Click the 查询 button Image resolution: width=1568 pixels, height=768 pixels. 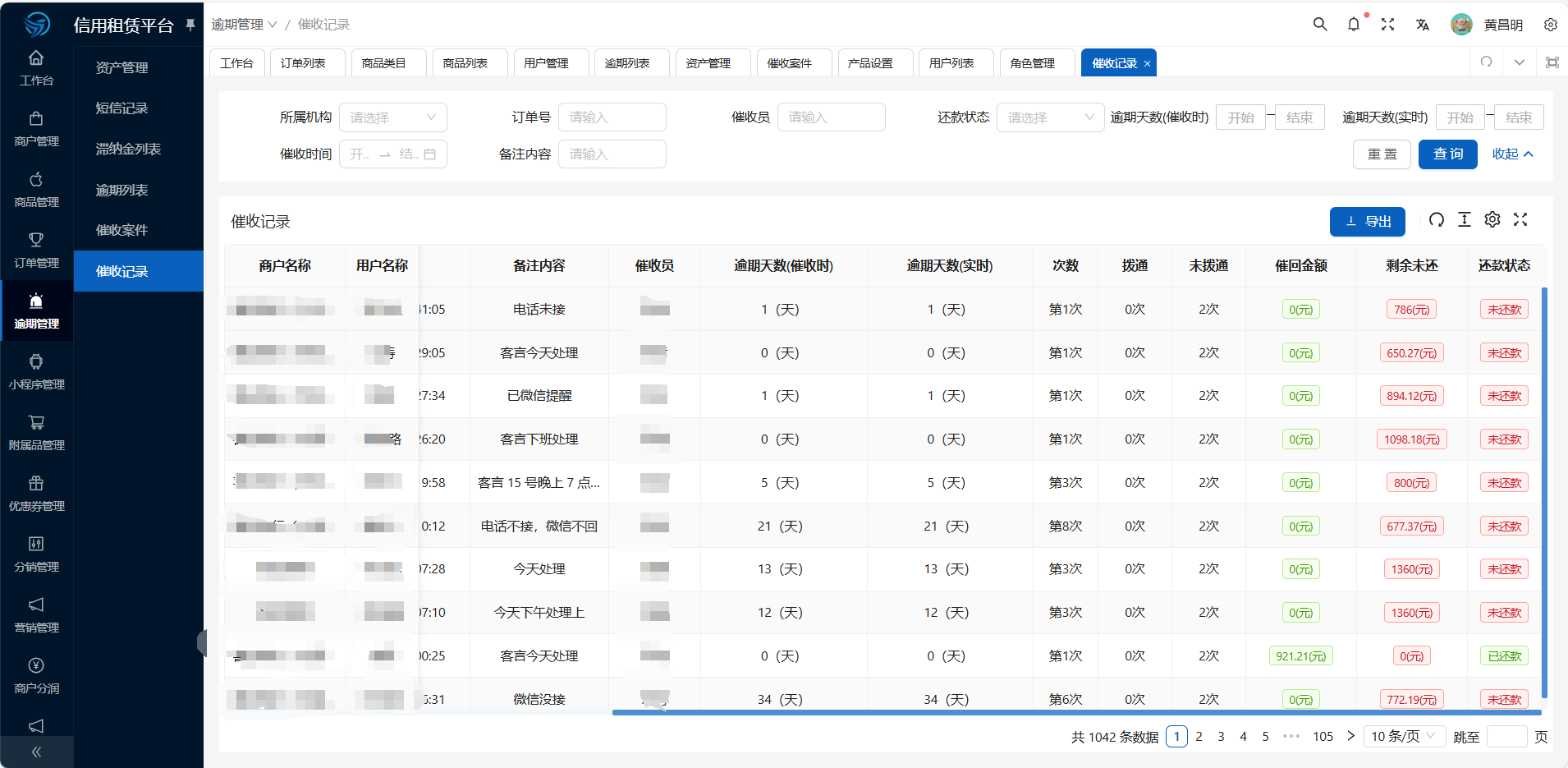pos(1448,154)
